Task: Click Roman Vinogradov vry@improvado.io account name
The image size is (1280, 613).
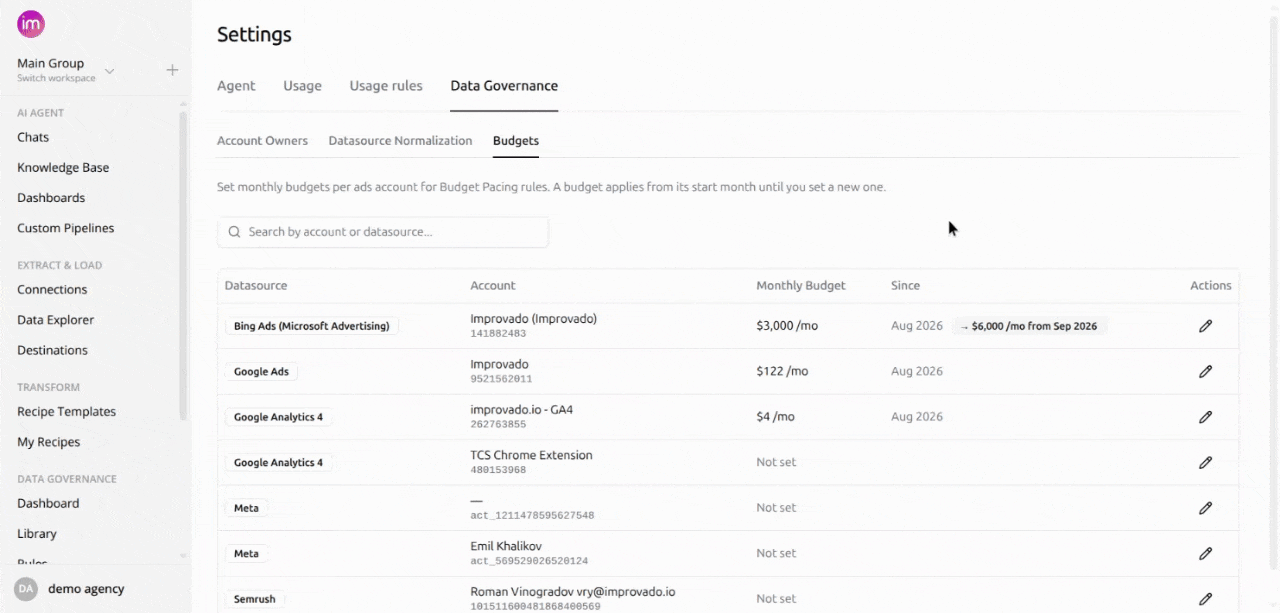Action: 573,592
